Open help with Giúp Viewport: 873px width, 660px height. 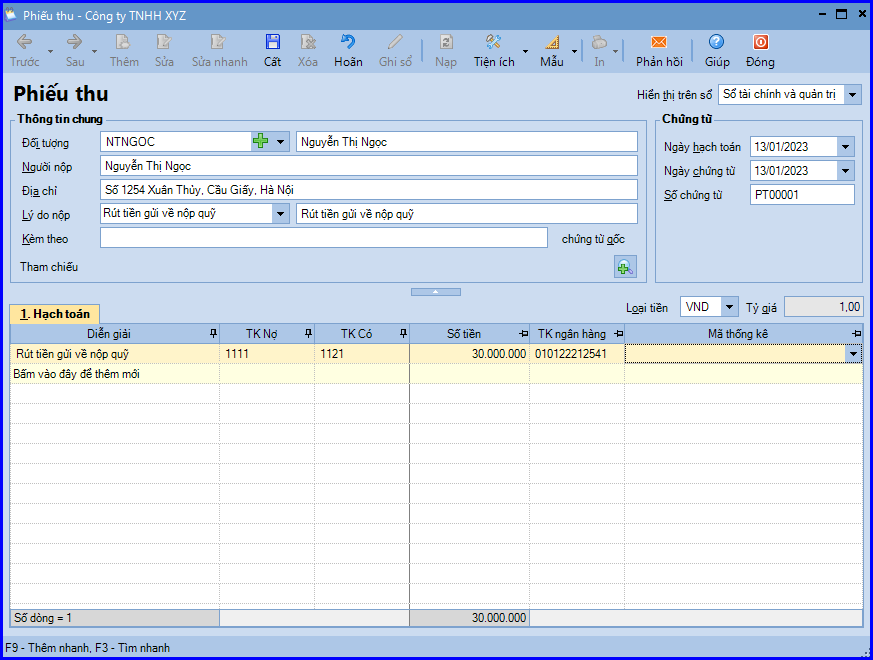click(x=717, y=50)
